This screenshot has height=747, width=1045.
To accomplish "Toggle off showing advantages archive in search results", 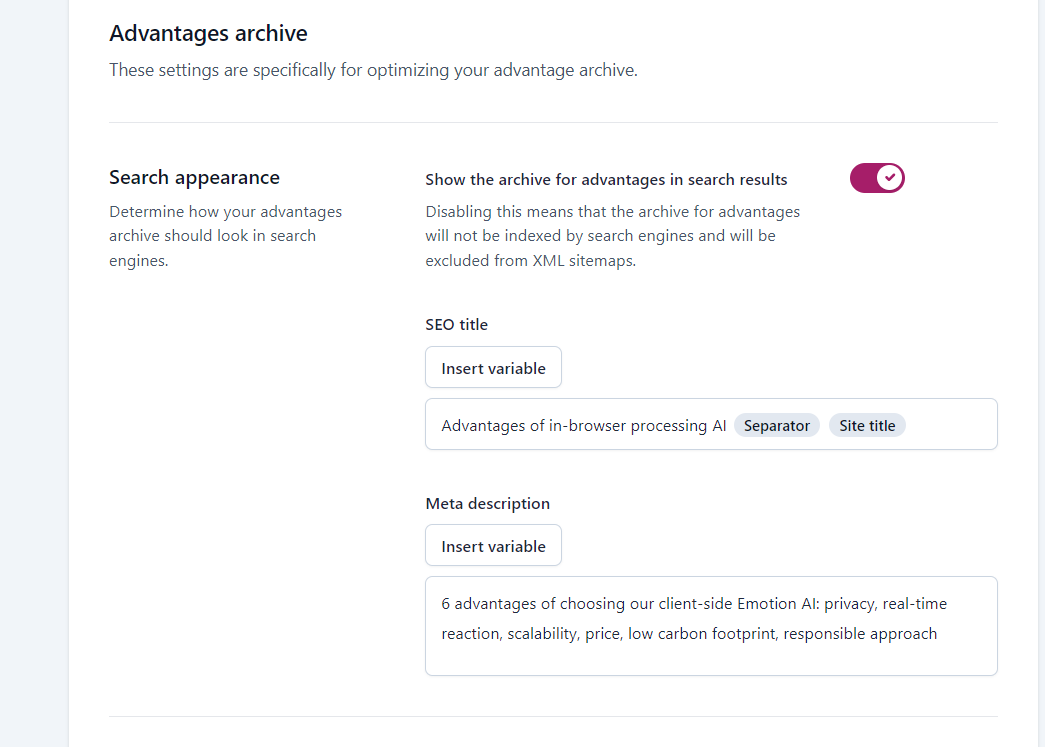I will [877, 179].
